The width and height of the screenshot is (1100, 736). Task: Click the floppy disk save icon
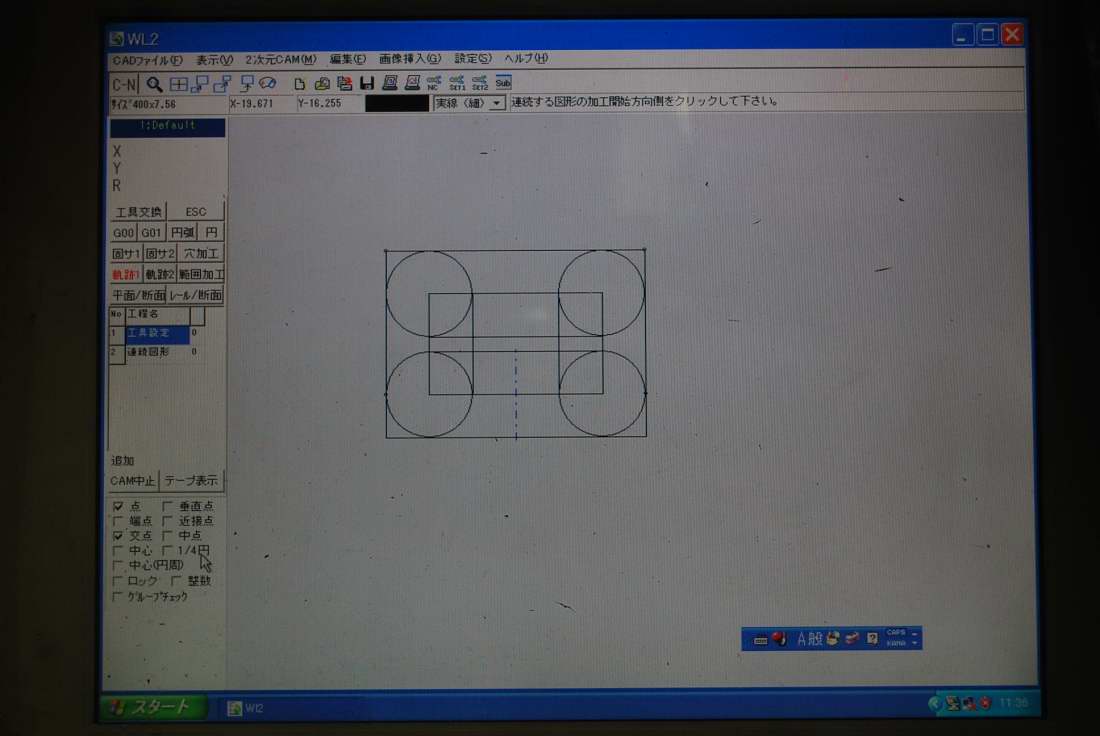tap(367, 83)
